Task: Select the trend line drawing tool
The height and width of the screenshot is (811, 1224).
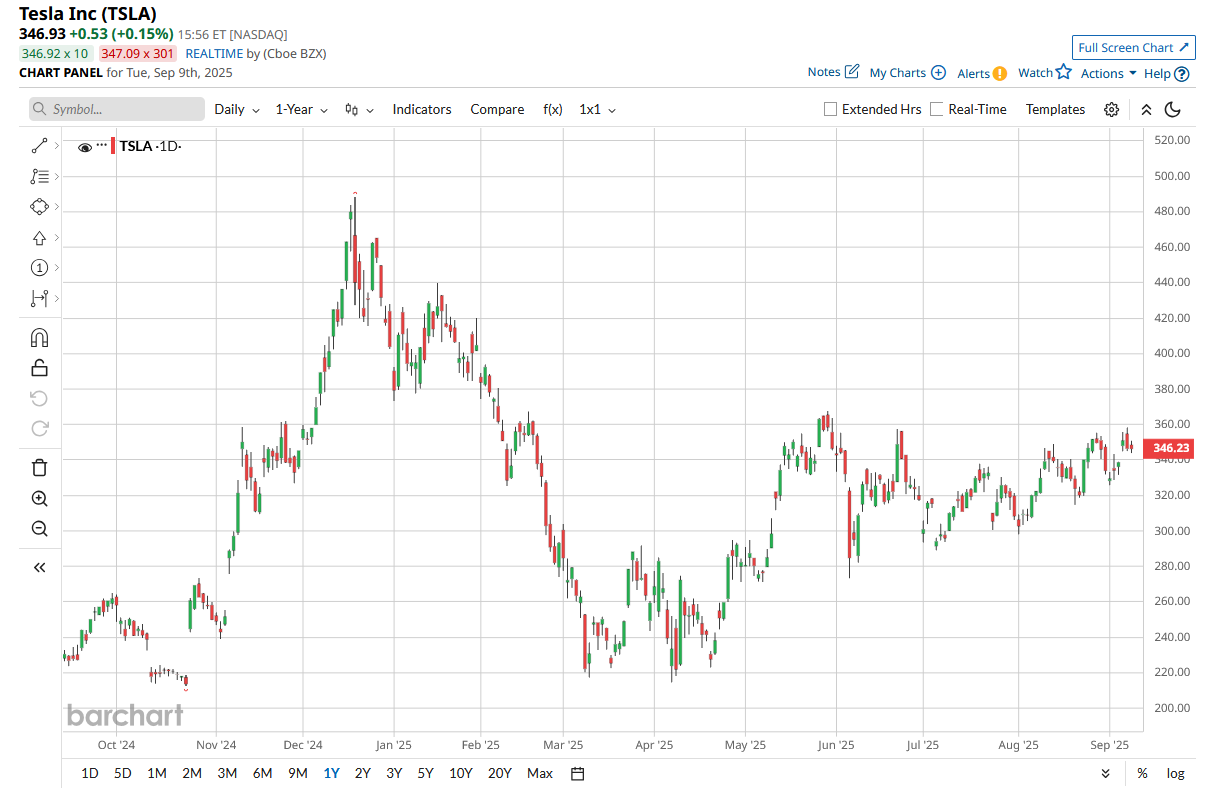Action: click(x=39, y=146)
